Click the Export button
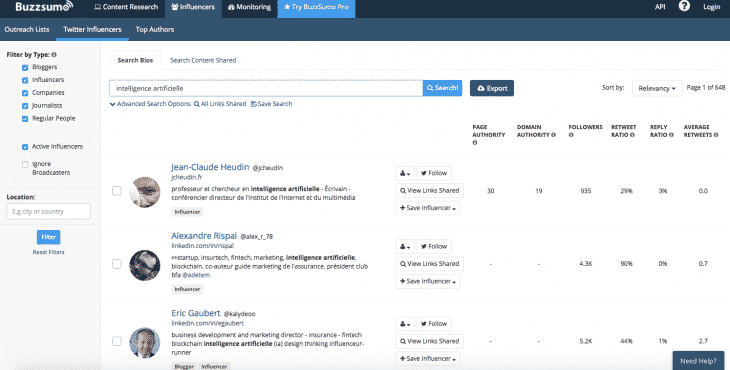 [492, 88]
